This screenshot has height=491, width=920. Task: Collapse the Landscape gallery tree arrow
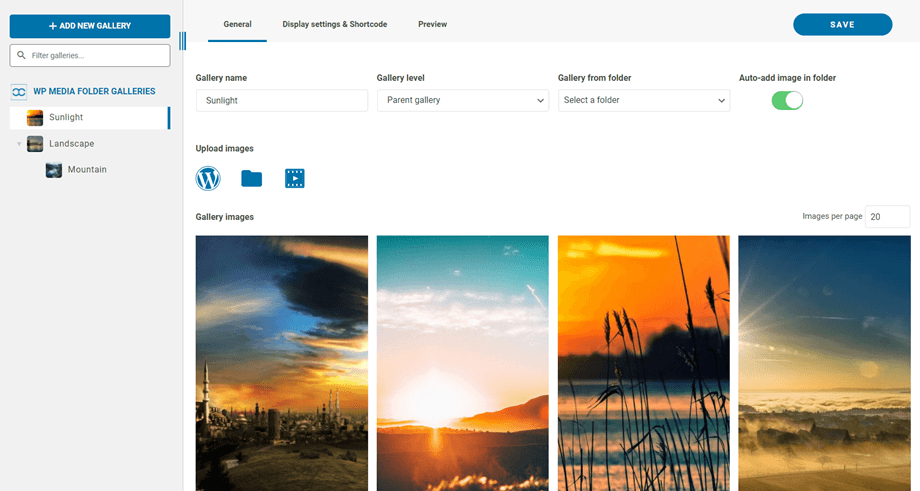click(x=19, y=144)
